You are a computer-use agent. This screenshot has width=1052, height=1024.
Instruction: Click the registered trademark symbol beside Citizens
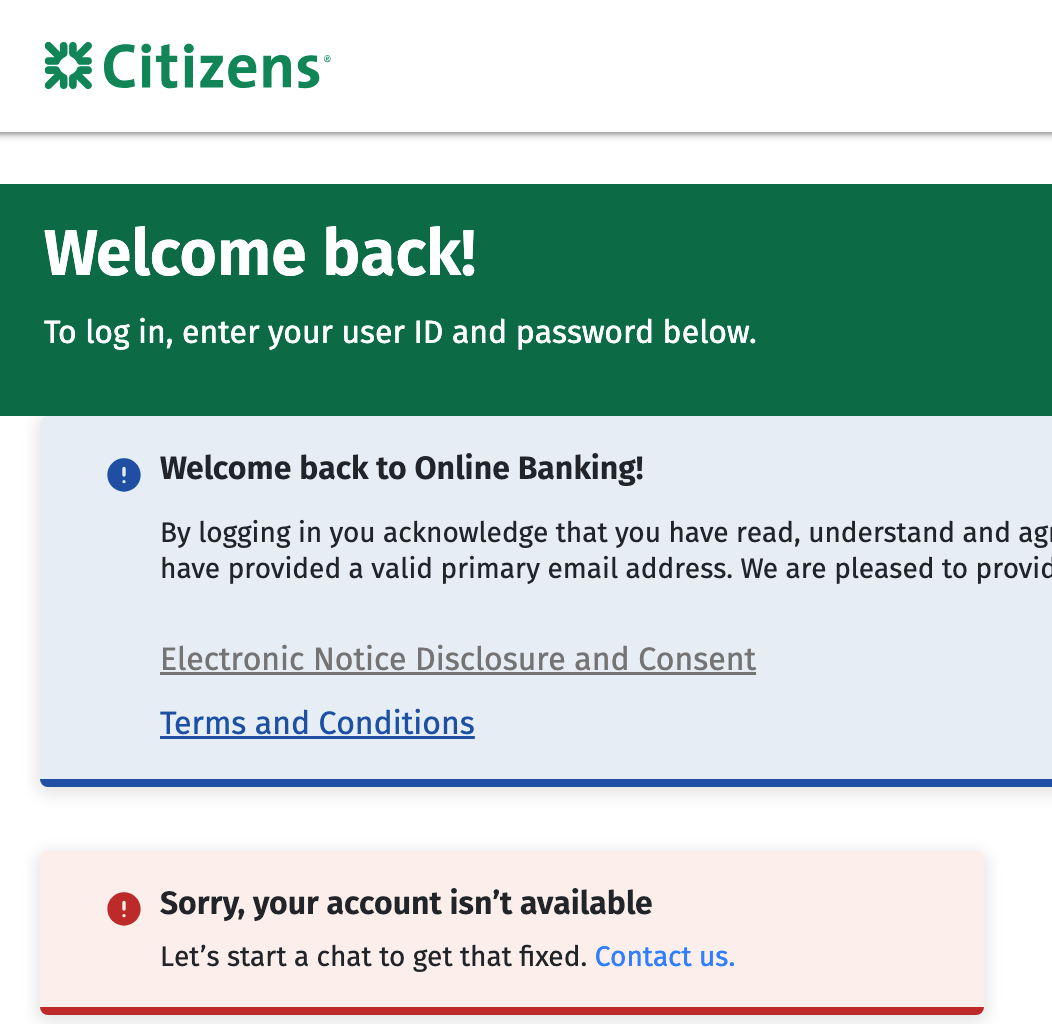point(325,59)
